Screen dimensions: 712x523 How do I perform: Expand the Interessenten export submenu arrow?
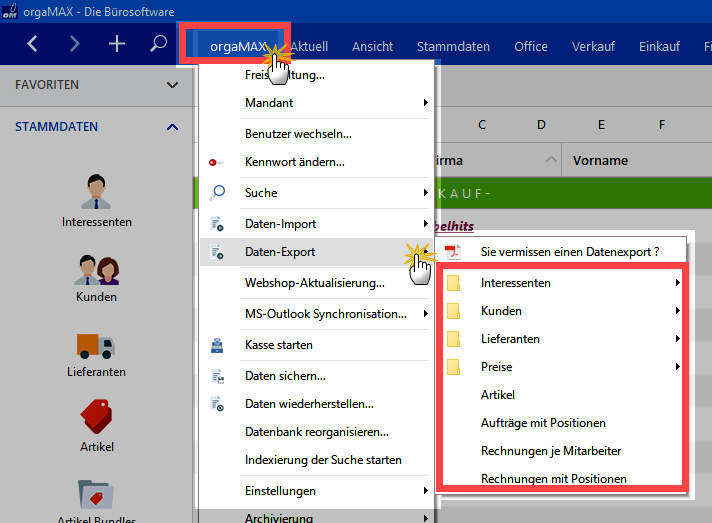coord(677,282)
